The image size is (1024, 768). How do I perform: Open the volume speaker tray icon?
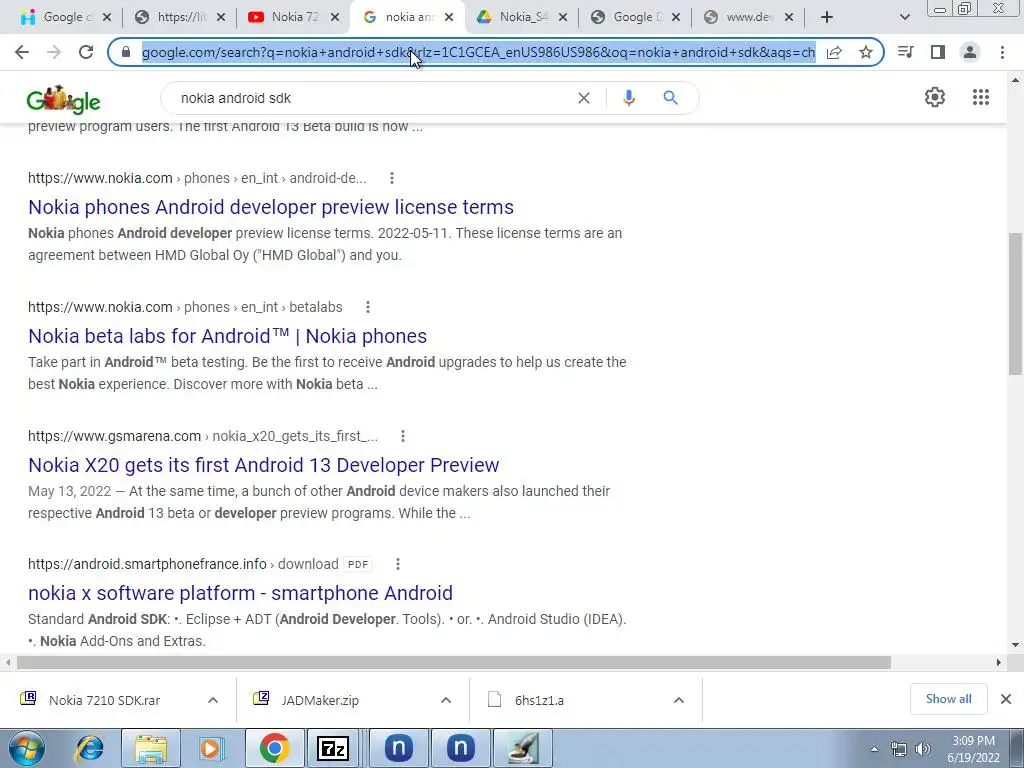[x=922, y=748]
